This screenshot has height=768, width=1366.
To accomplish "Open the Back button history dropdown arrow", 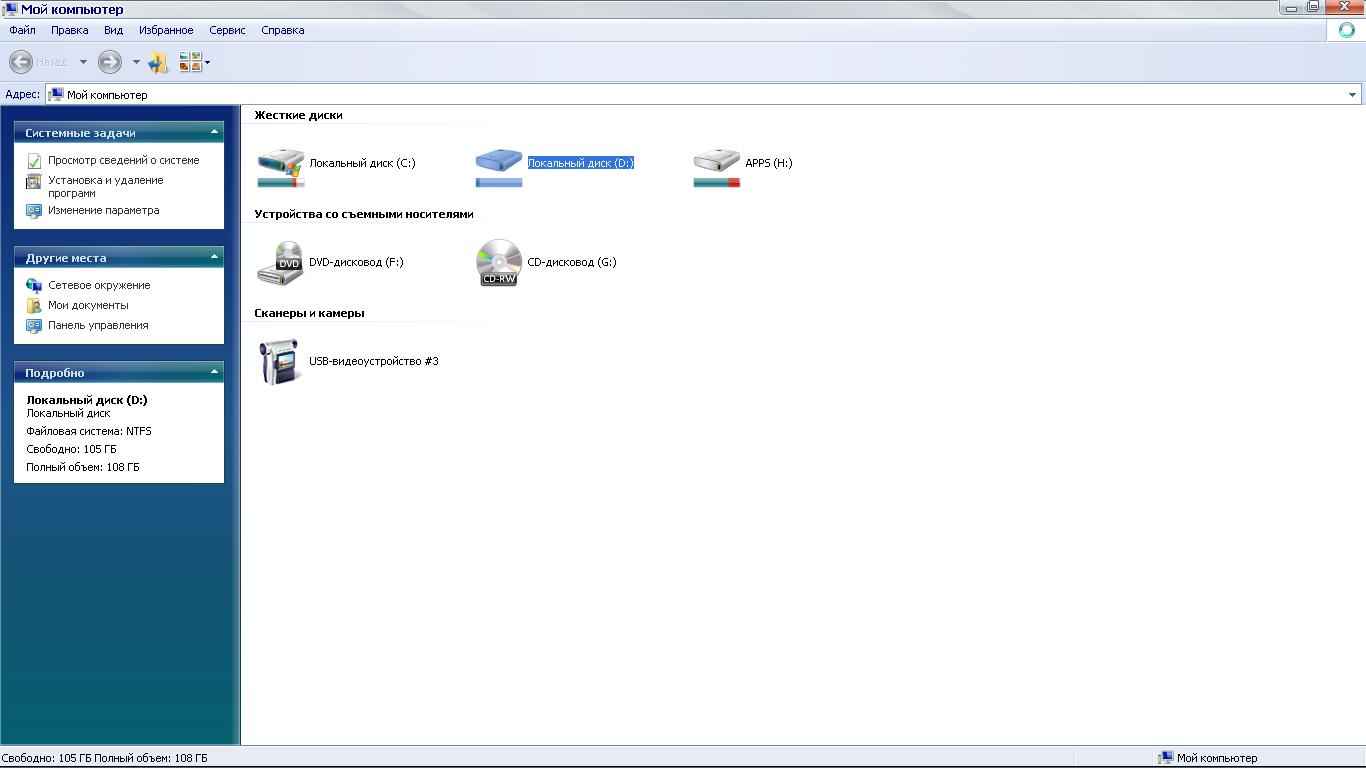I will pyautogui.click(x=83, y=62).
